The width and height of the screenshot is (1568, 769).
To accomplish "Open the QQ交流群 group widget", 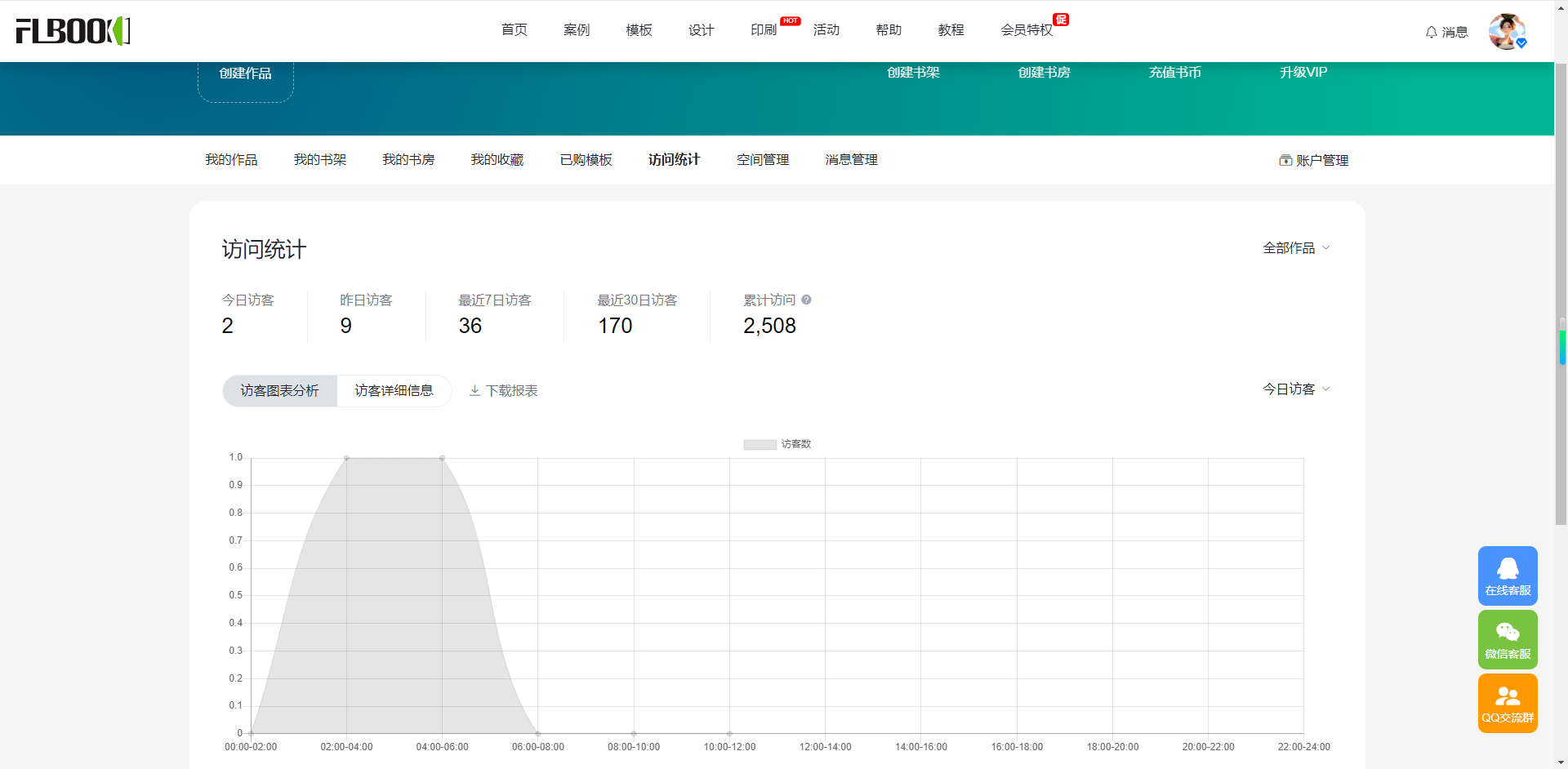I will 1507,703.
